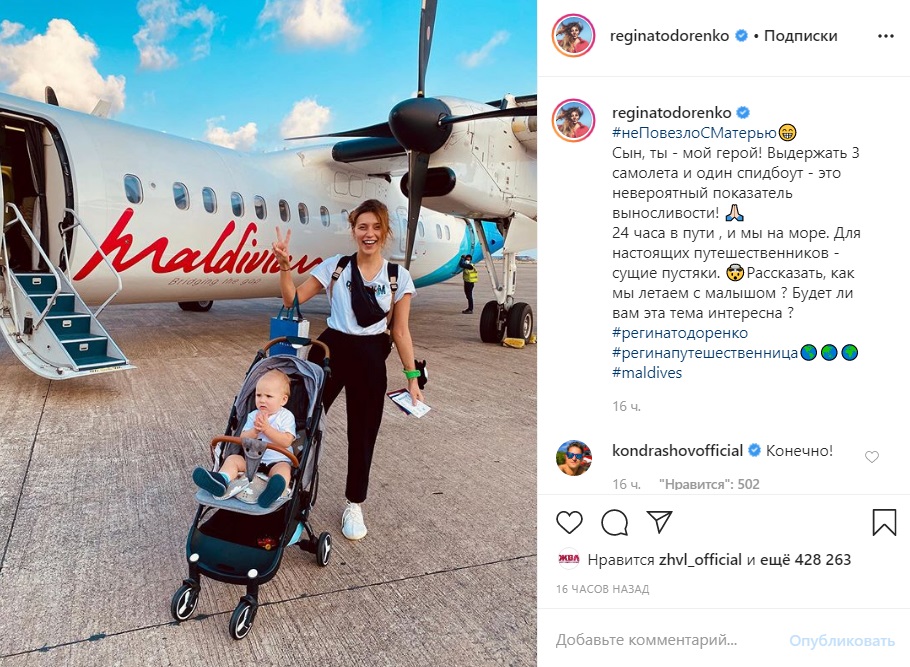This screenshot has height=667, width=910.
Task: Open kondrashovofficial username link
Action: coord(677,450)
